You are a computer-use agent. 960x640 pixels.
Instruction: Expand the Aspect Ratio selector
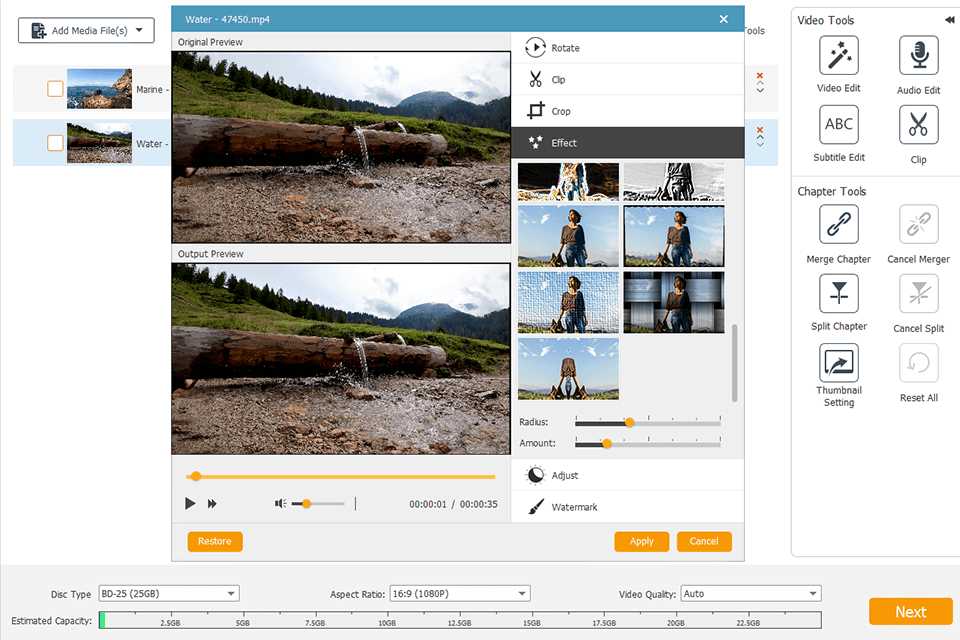(x=521, y=593)
